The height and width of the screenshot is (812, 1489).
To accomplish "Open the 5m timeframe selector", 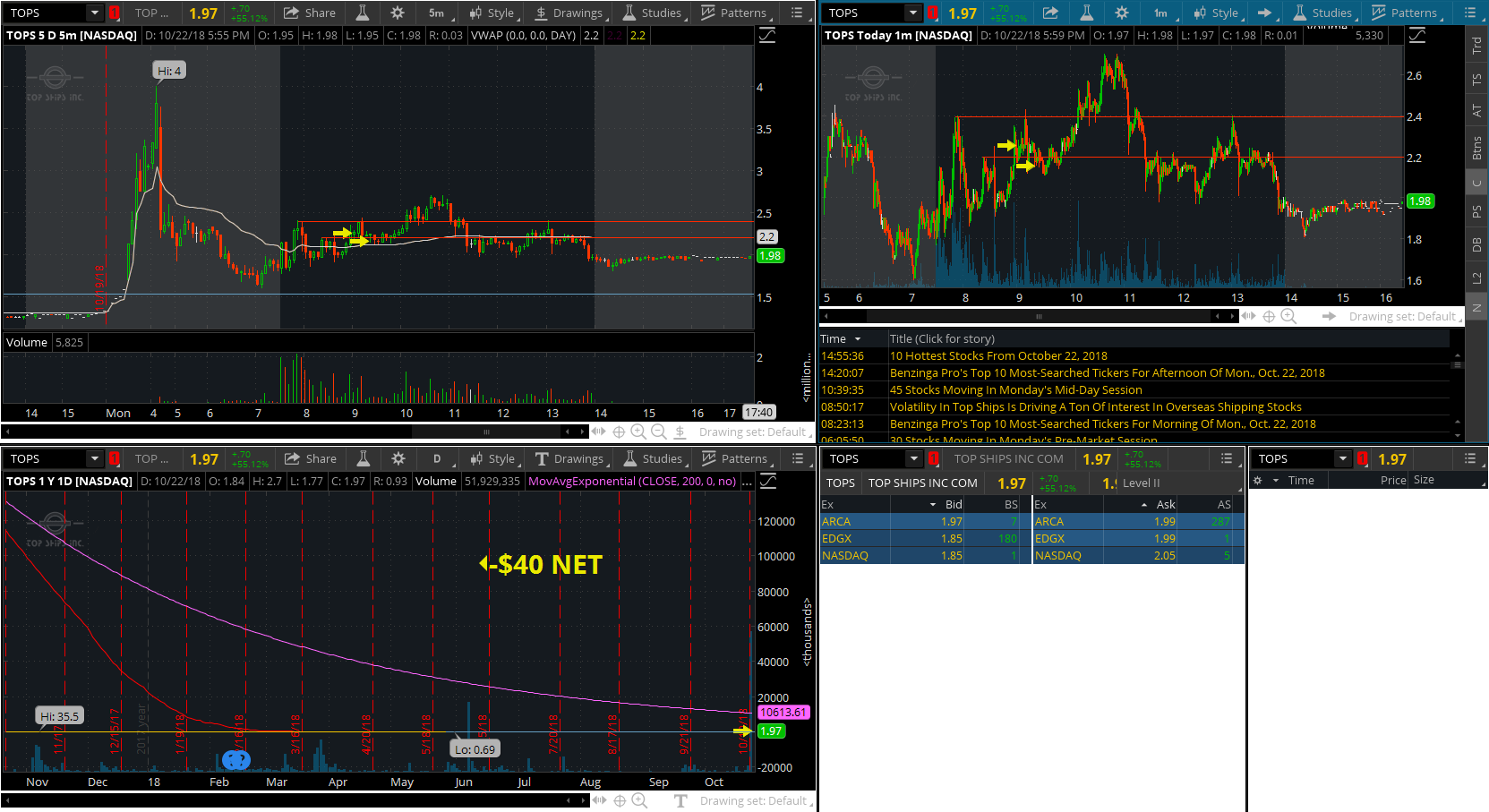I will click(439, 13).
